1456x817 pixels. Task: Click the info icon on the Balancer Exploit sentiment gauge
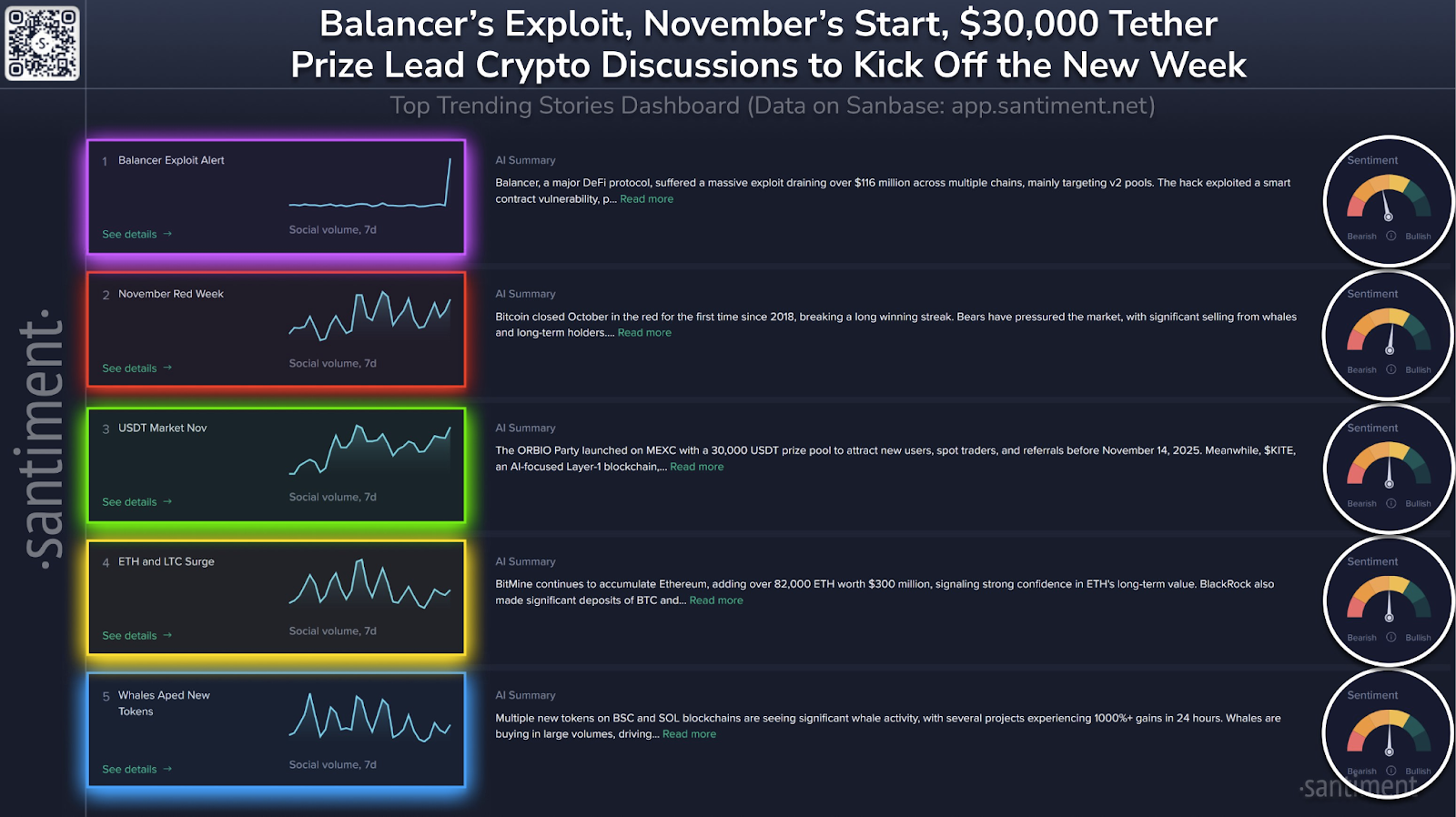1390,236
